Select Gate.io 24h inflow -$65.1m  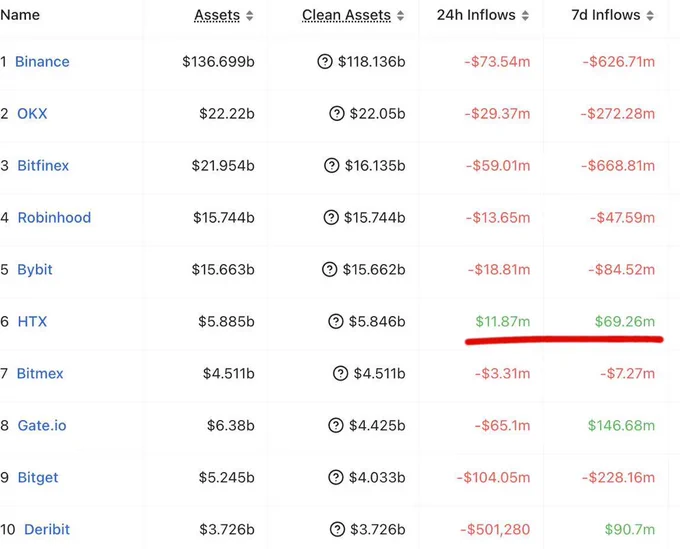click(x=503, y=425)
